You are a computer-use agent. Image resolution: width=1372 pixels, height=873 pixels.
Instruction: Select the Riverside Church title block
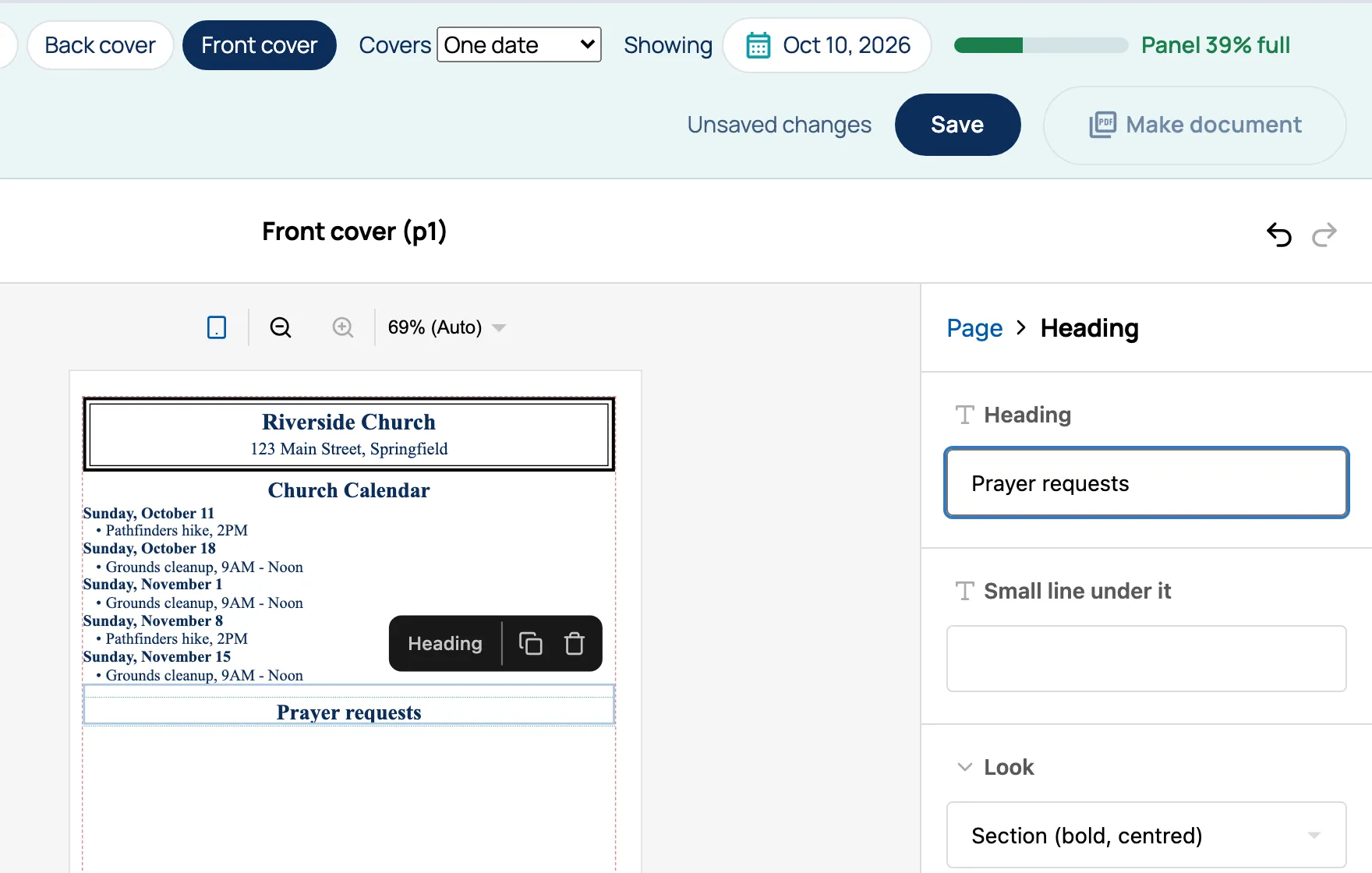point(349,434)
